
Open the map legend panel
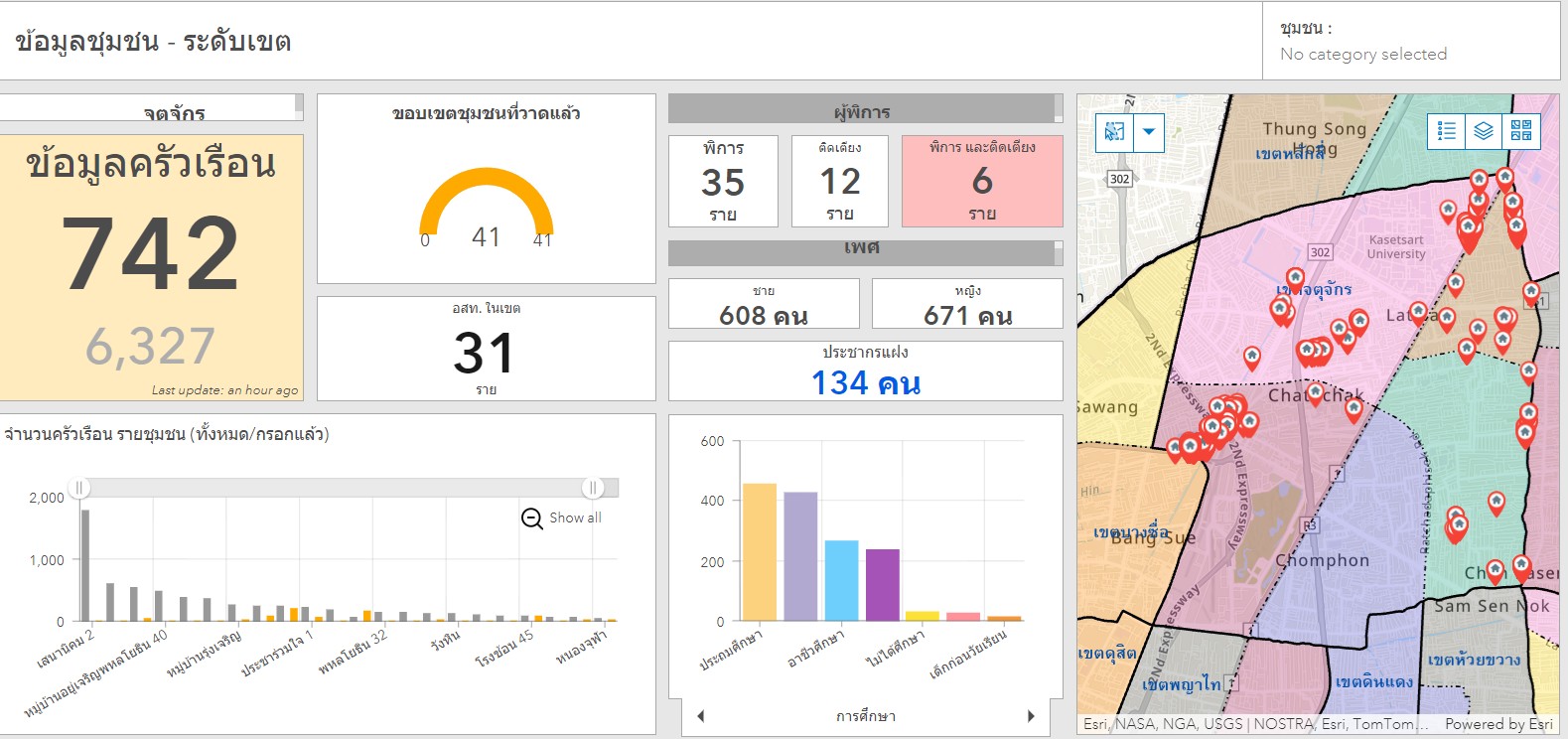coord(1446,131)
